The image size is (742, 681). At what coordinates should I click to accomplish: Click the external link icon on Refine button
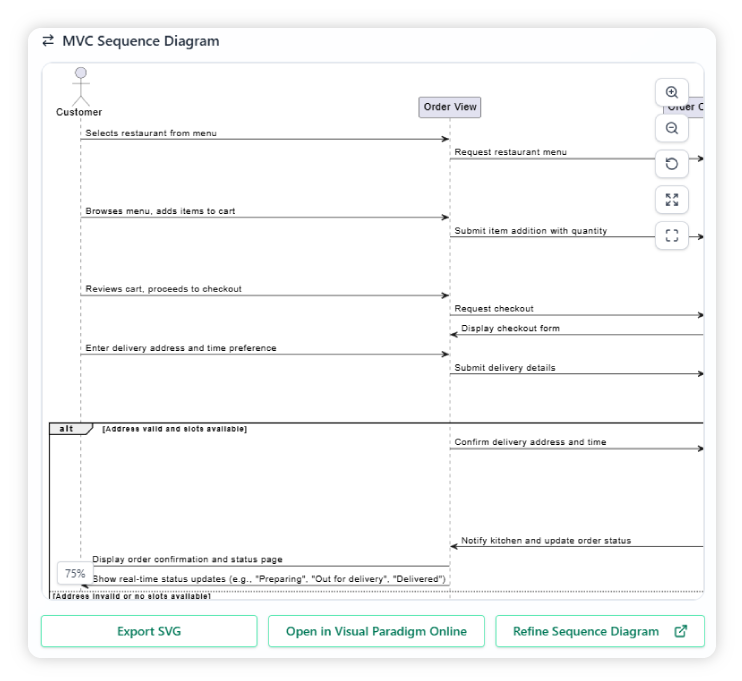point(681,631)
